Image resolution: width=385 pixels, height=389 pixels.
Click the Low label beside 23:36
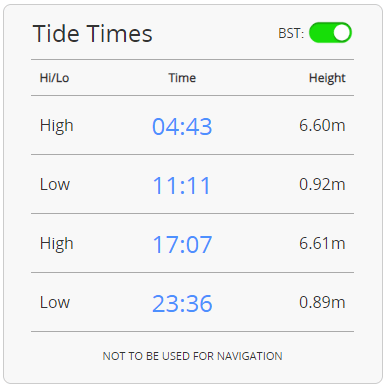55,303
